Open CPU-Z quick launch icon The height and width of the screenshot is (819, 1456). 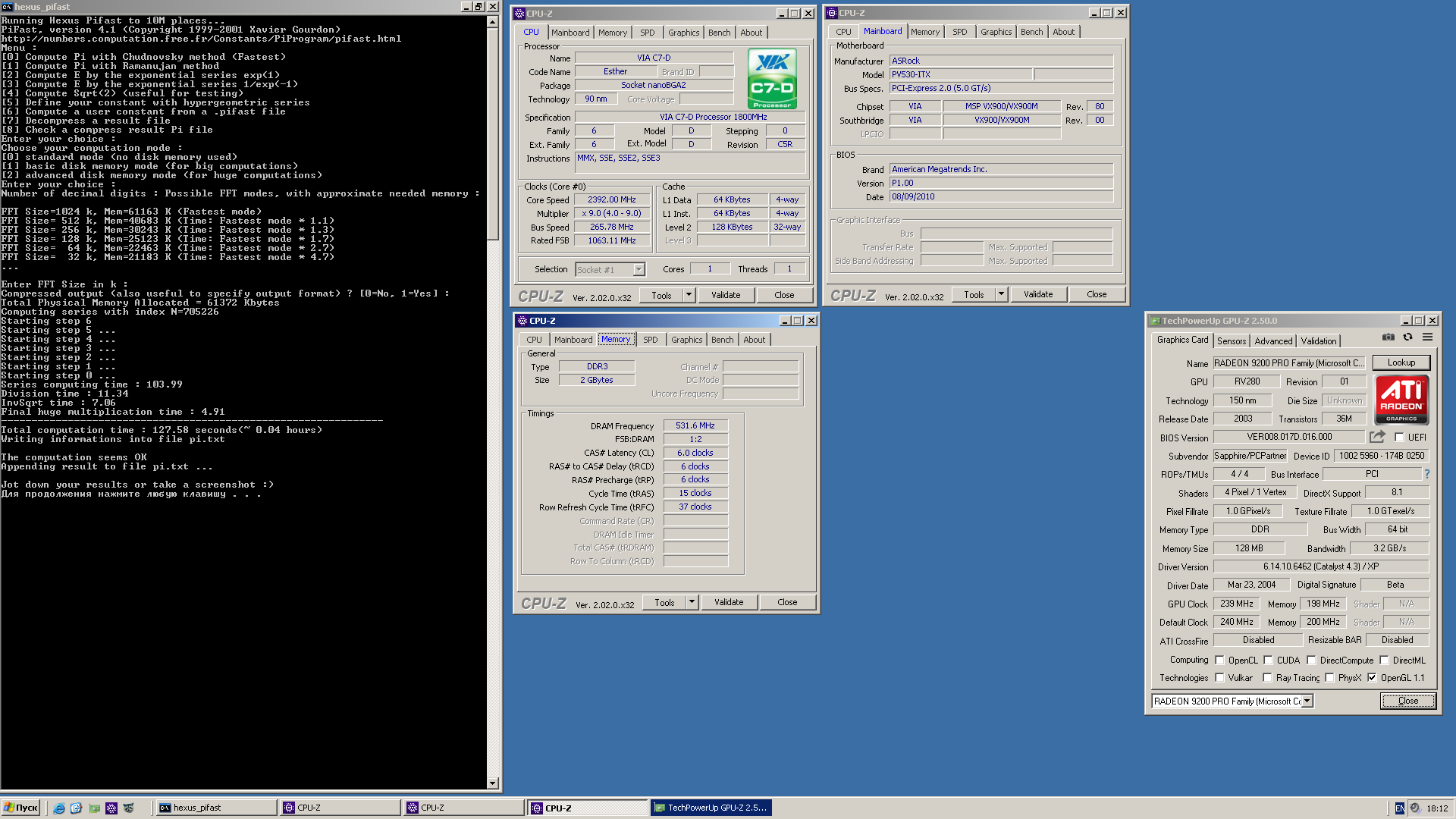(x=111, y=808)
